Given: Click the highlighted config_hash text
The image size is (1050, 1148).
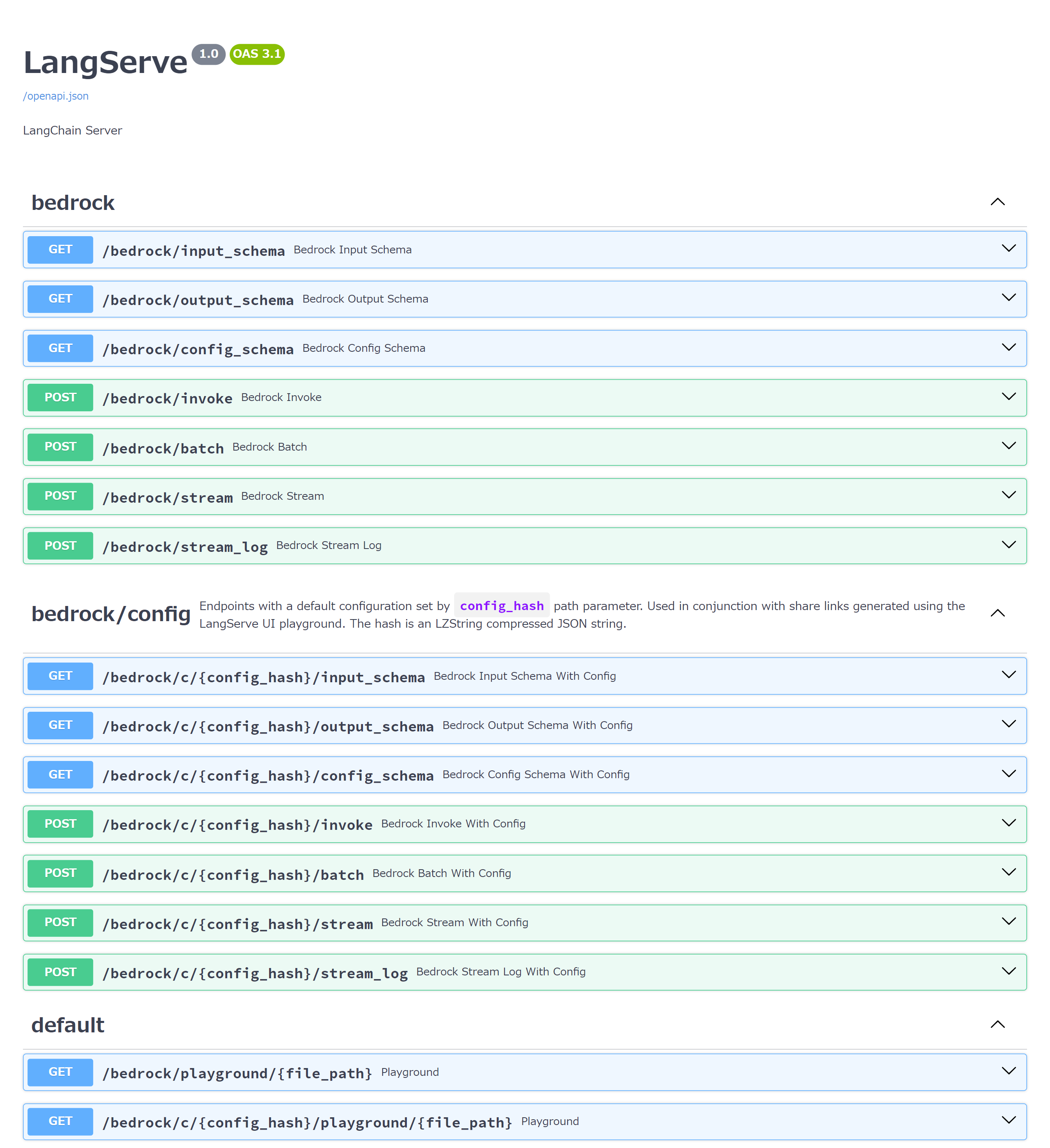Looking at the screenshot, I should (501, 605).
